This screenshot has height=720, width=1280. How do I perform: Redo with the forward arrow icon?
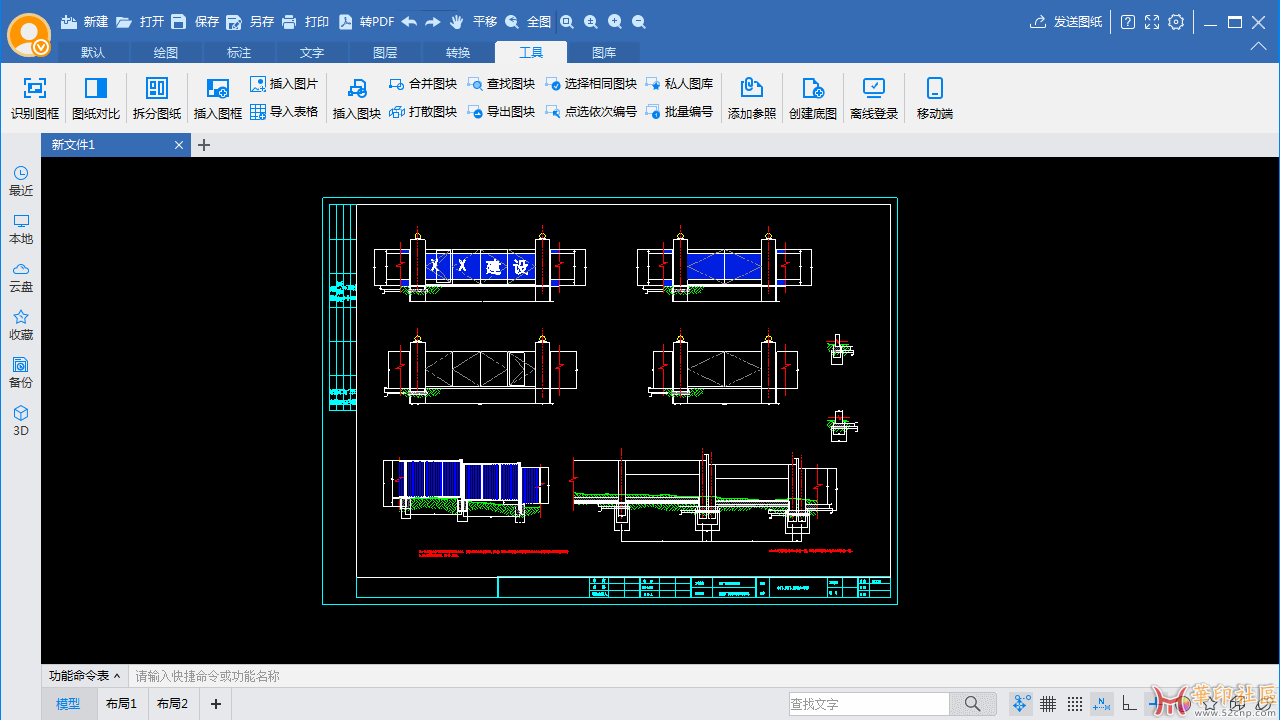click(x=433, y=21)
